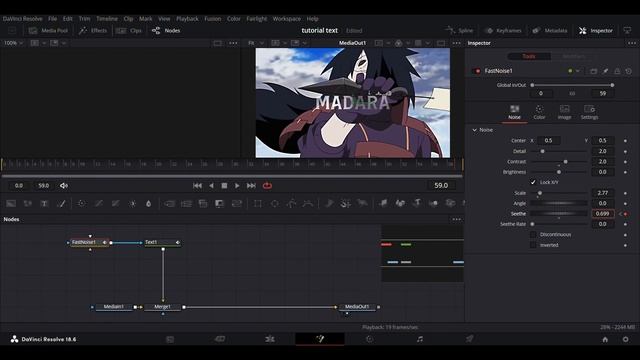The width and height of the screenshot is (640, 360).
Task: Hide the Inspector panel
Action: pos(596,31)
